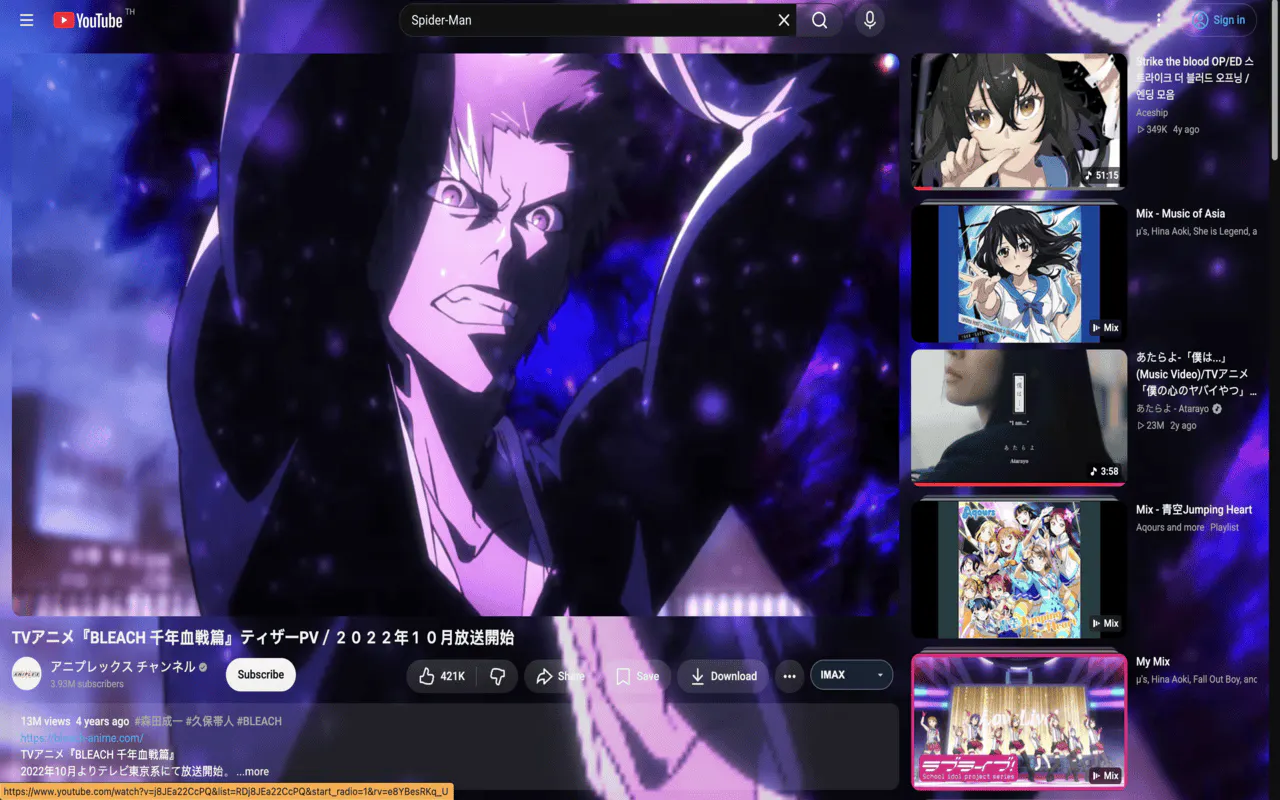Subscribe to the アニプレックス チャンネル channel
This screenshot has width=1280, height=800.
coord(261,675)
